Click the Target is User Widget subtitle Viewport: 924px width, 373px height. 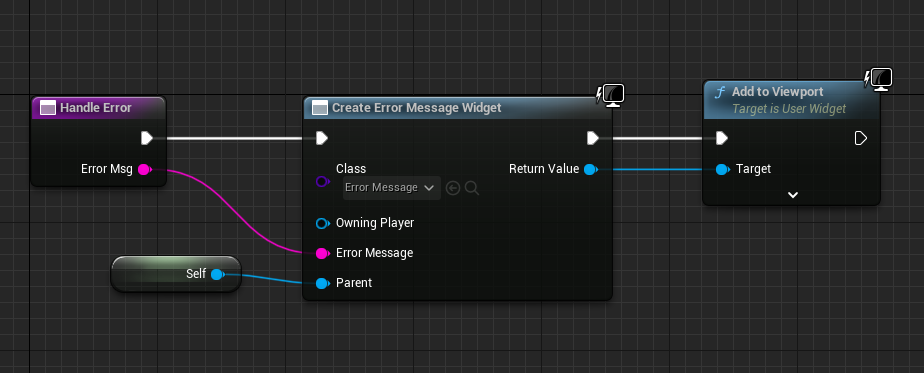tap(789, 109)
